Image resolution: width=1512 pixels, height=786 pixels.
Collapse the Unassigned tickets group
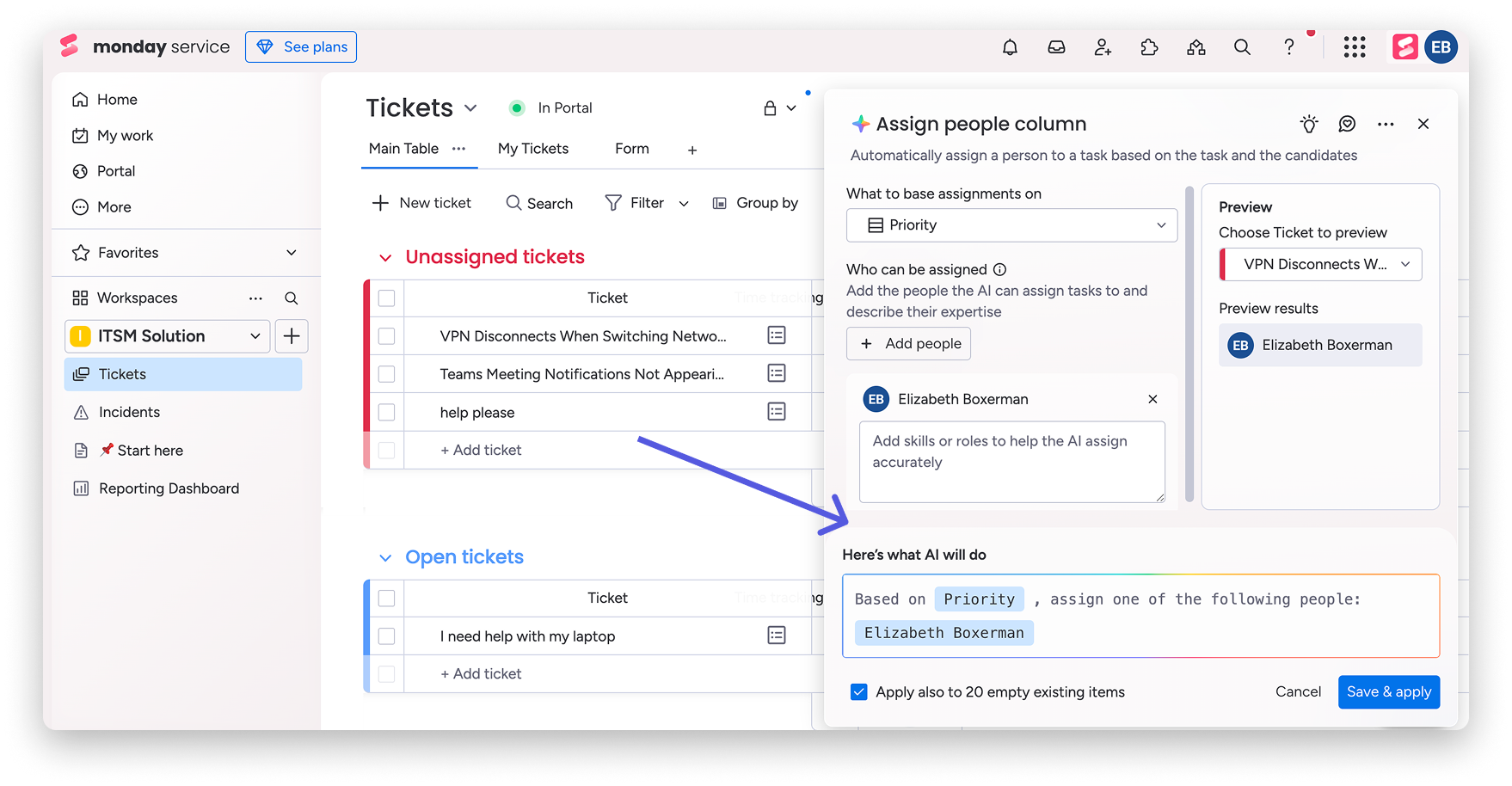(385, 257)
